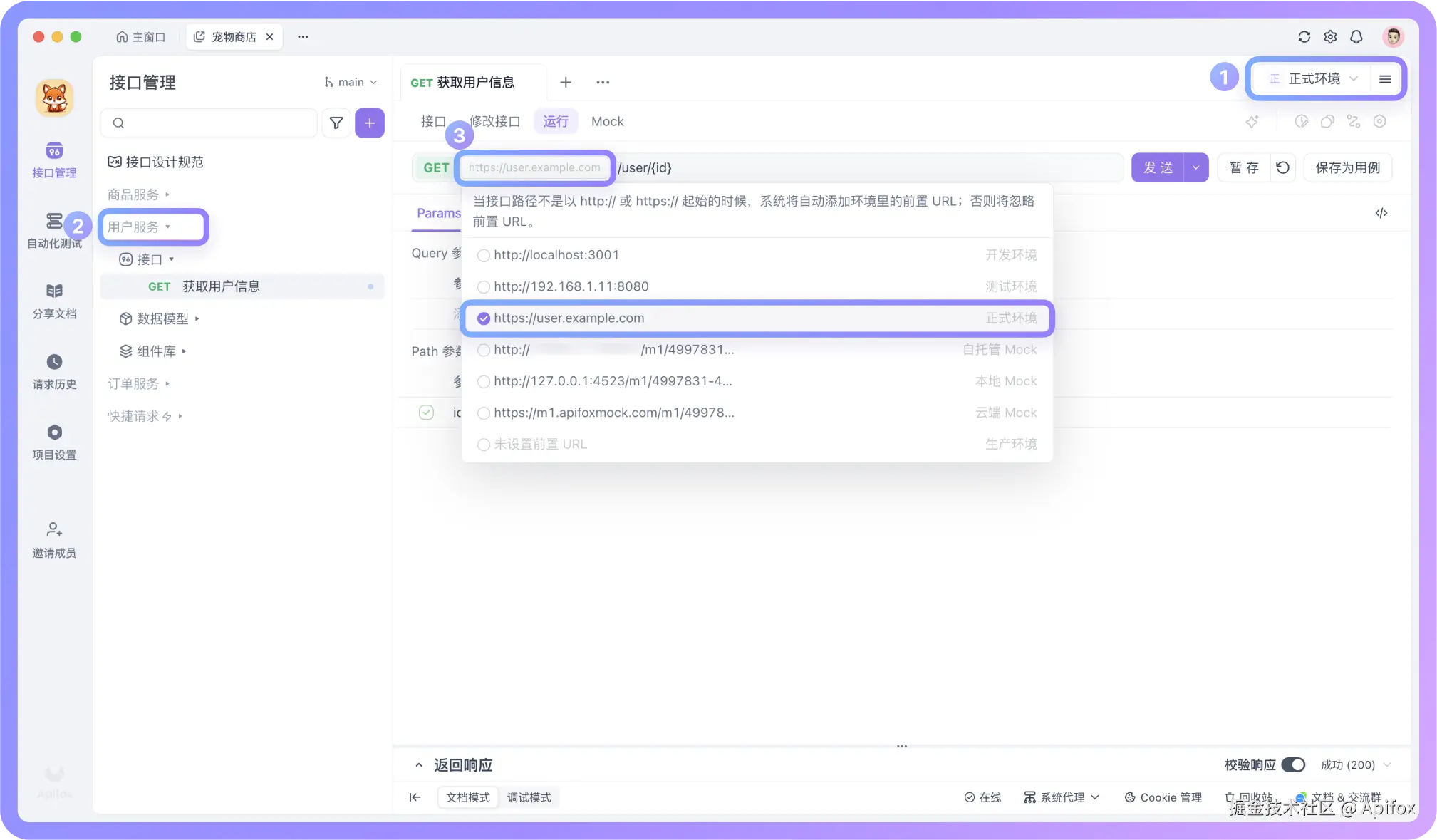Click the 保存为用例 button
1437x840 pixels.
pyautogui.click(x=1347, y=167)
